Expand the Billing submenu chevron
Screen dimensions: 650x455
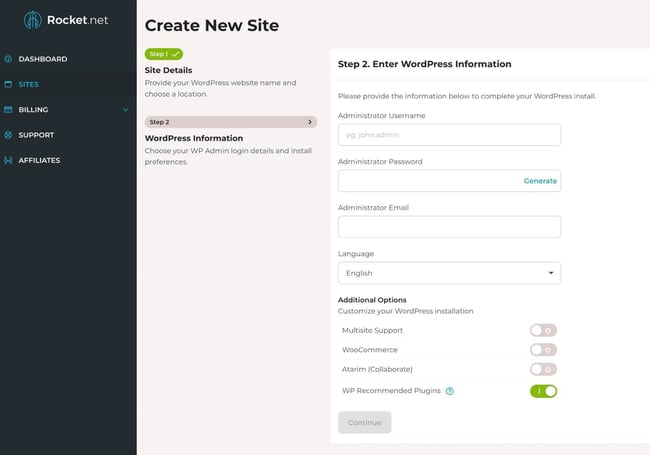[125, 110]
